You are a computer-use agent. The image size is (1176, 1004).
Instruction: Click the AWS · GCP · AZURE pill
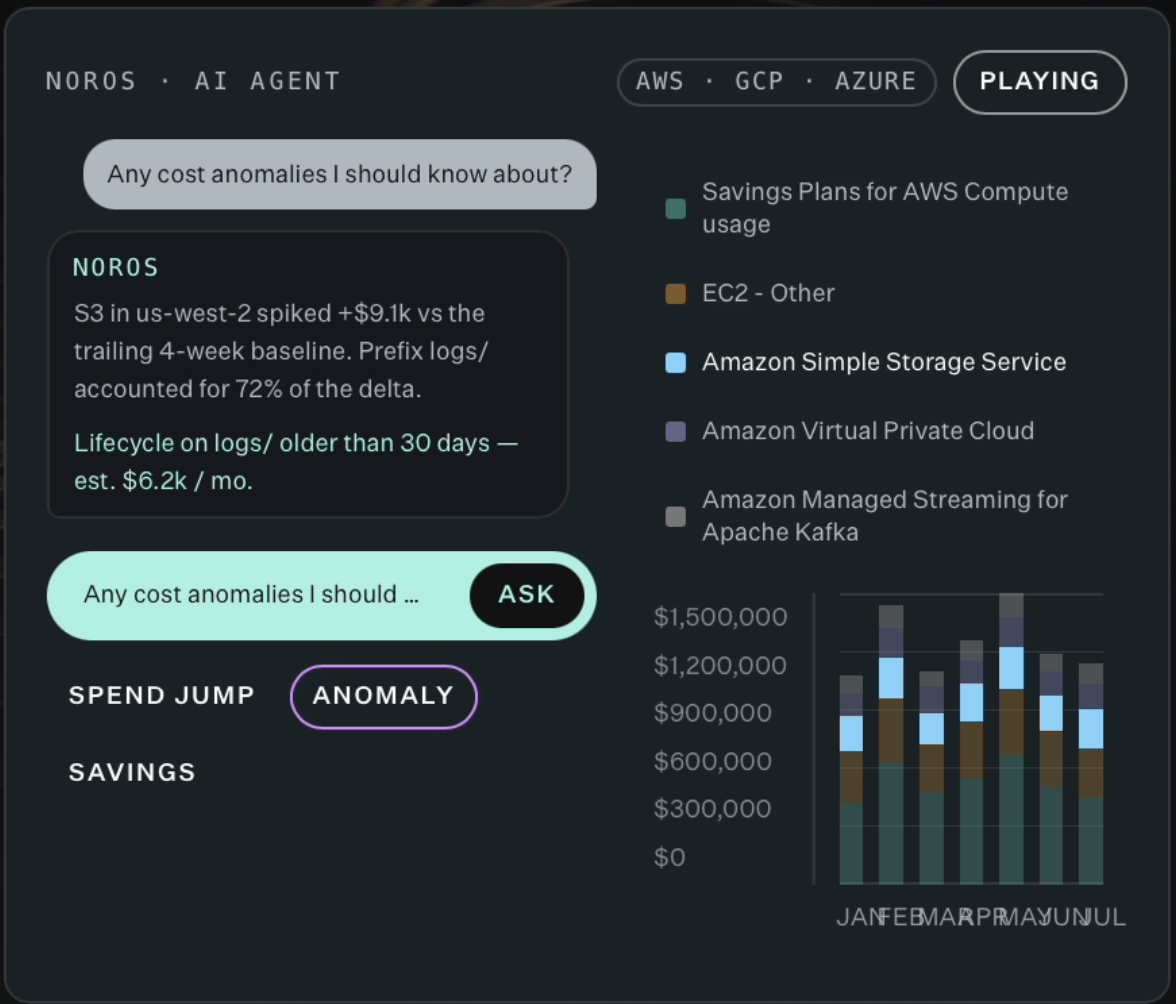pyautogui.click(x=776, y=82)
